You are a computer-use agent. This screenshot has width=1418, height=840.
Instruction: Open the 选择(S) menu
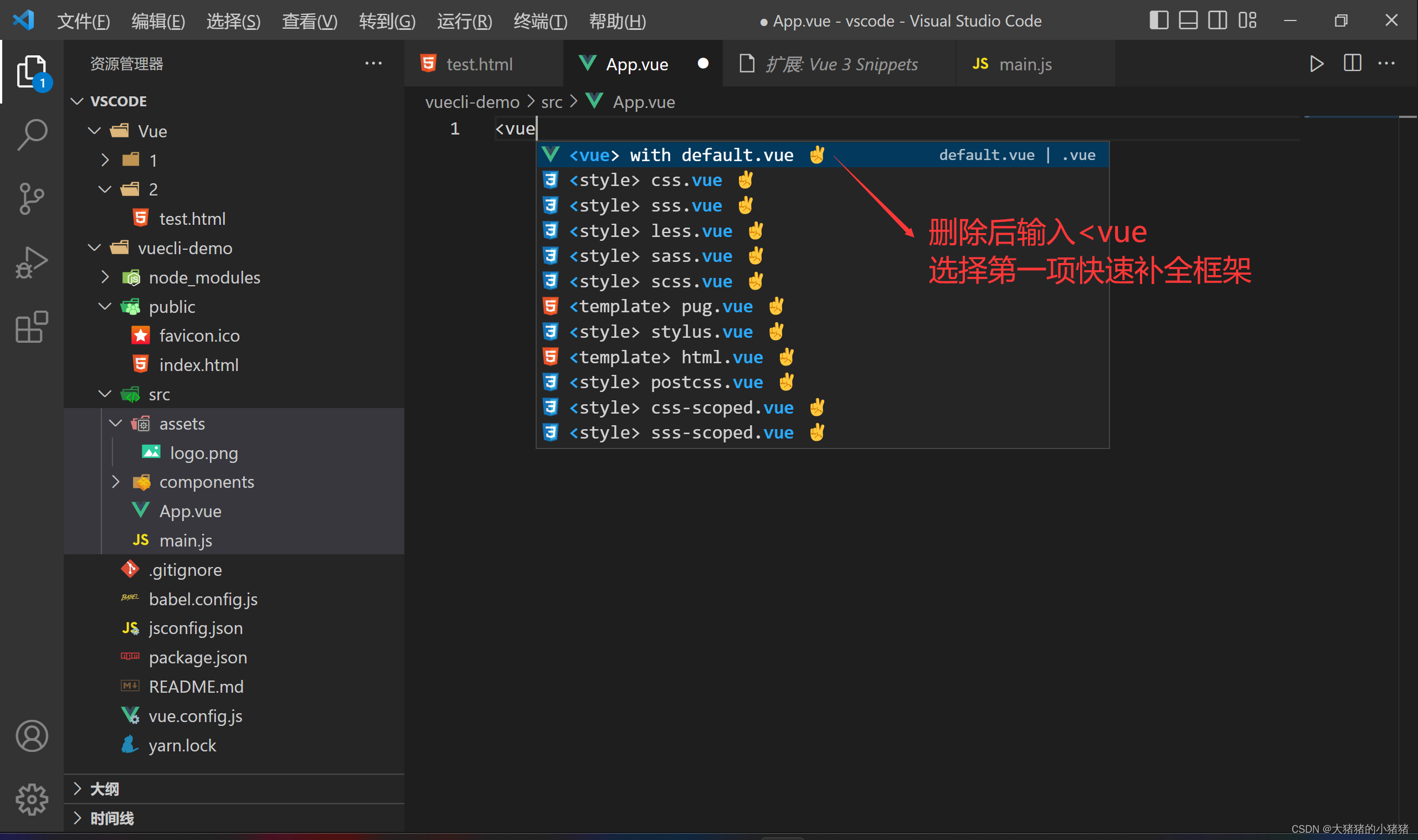coord(233,21)
